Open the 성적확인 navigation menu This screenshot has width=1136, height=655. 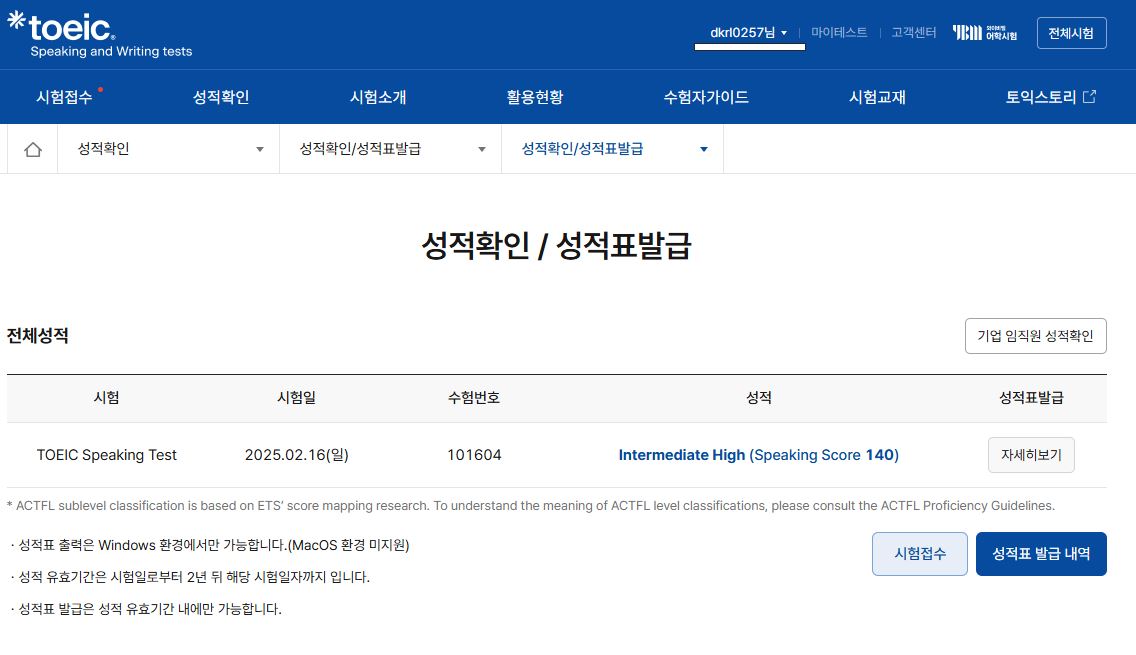click(221, 97)
